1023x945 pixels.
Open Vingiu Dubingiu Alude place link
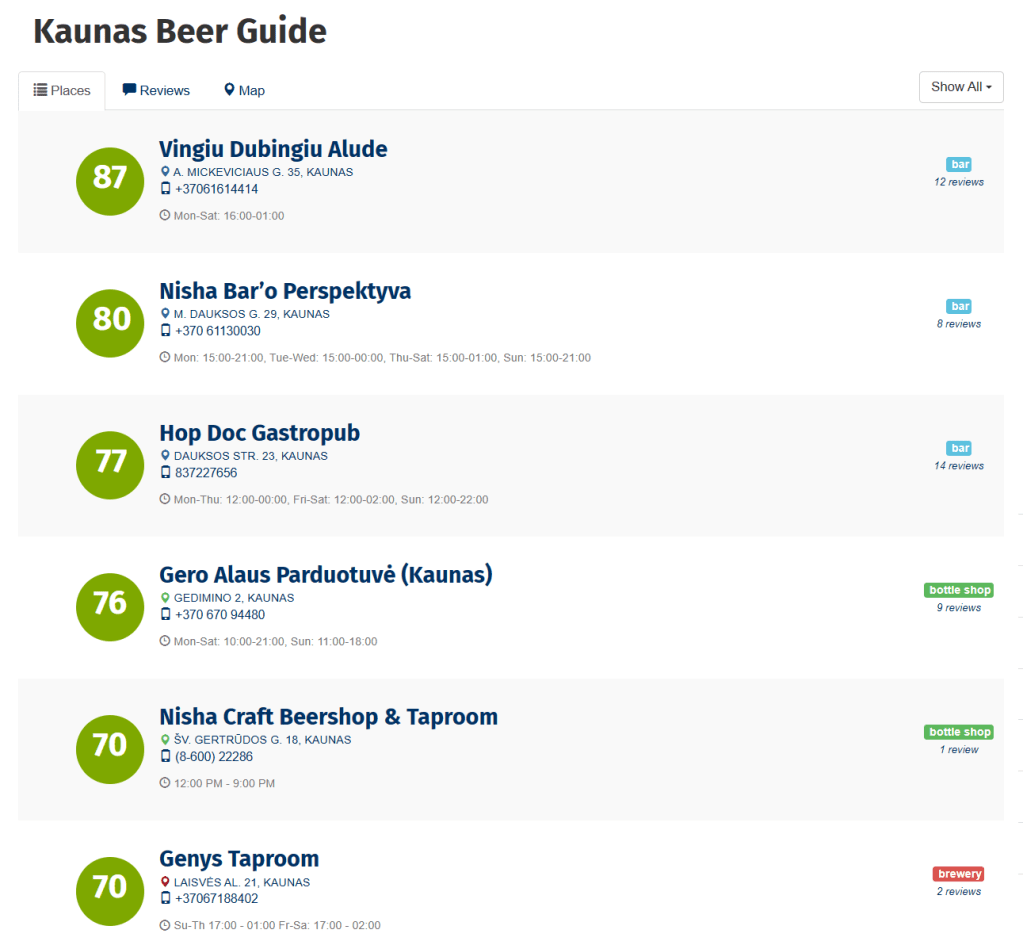coord(273,149)
